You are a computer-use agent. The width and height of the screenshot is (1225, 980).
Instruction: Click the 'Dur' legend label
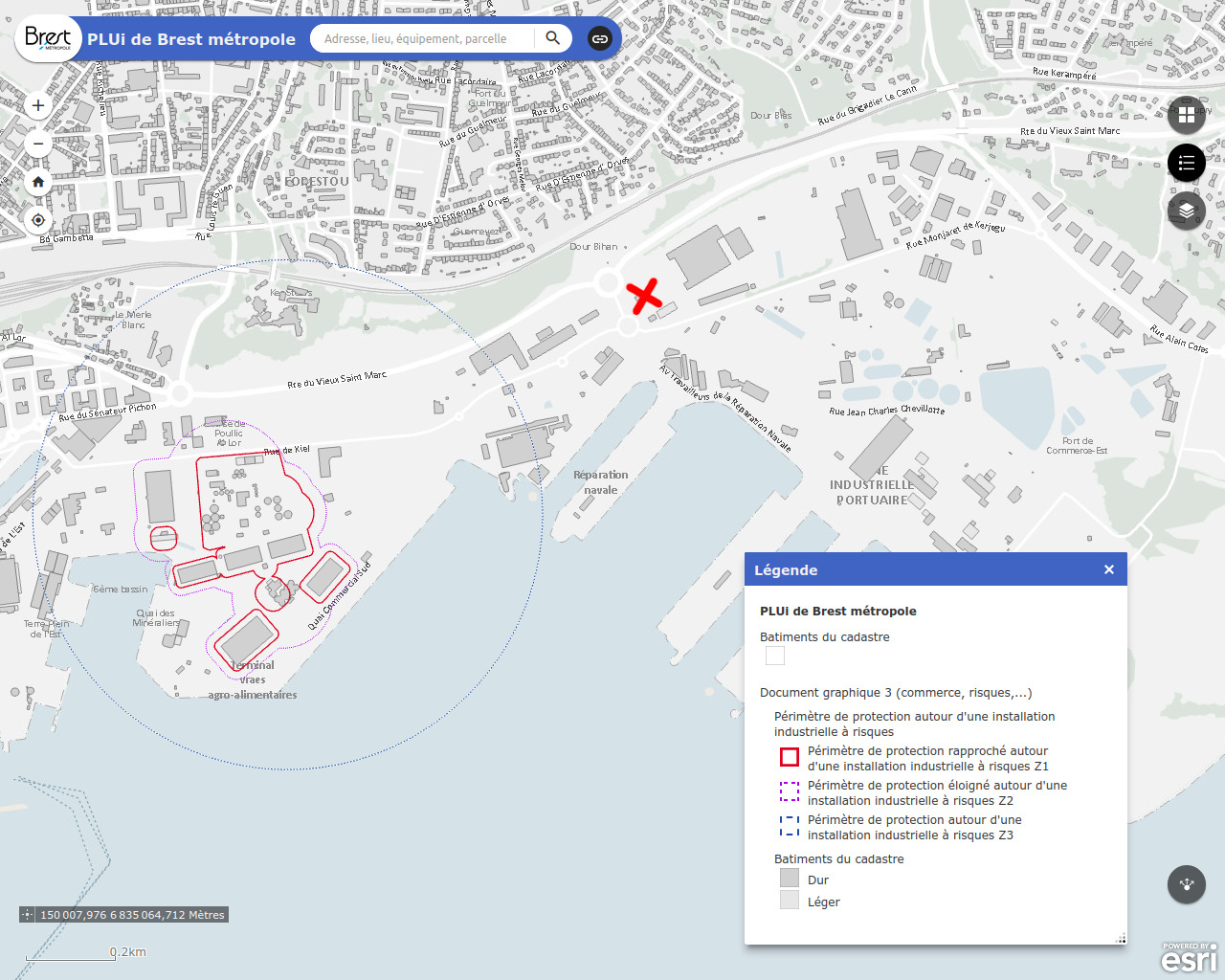pyautogui.click(x=818, y=880)
